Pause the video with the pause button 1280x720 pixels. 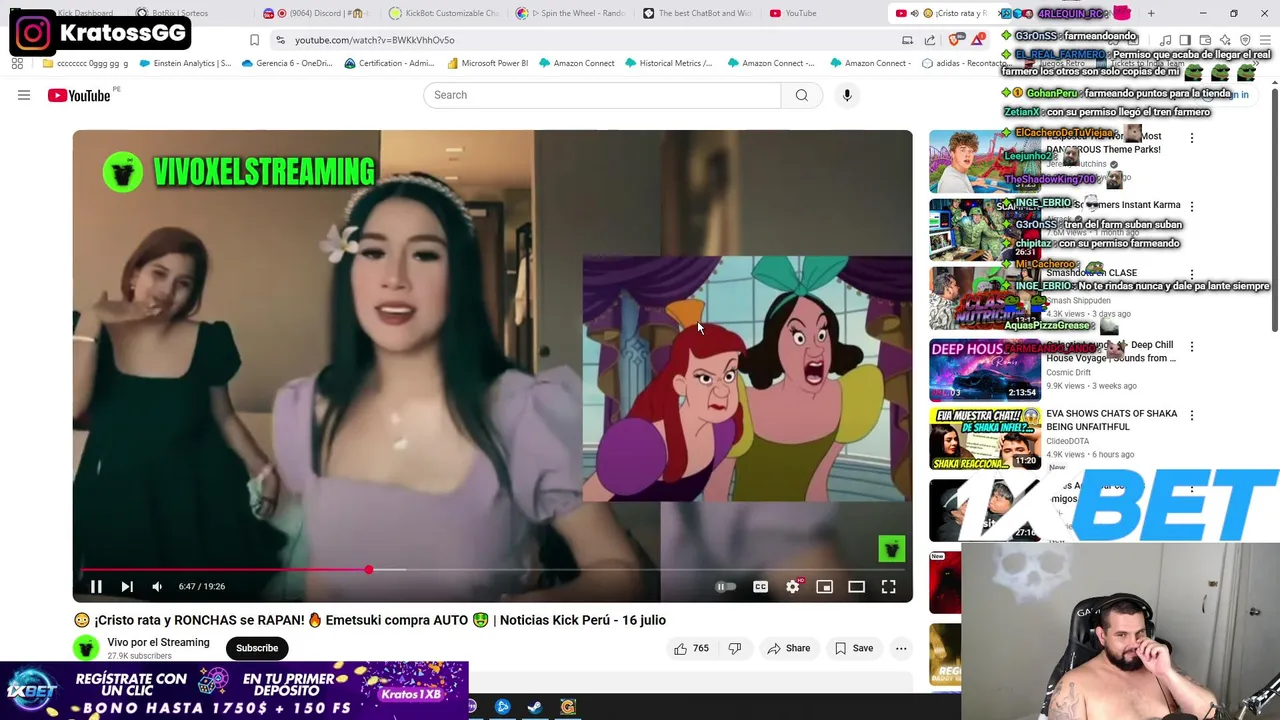[96, 587]
